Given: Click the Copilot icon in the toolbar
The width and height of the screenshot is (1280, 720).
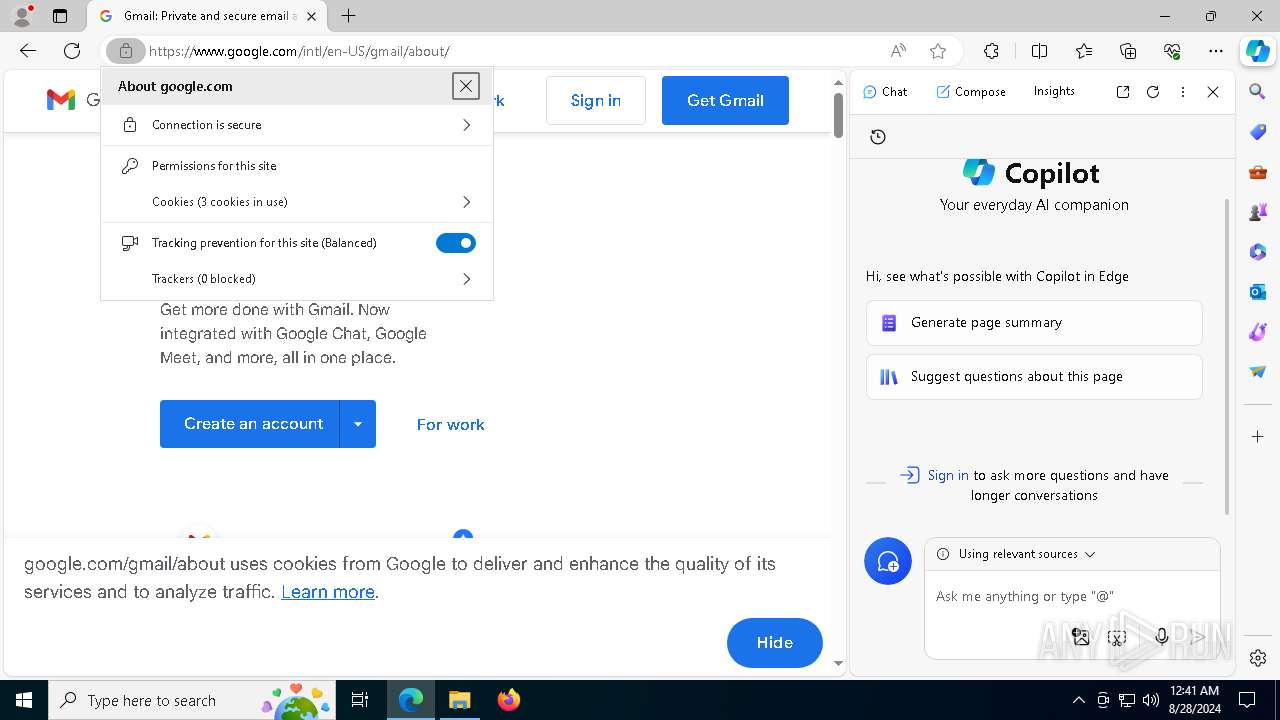Looking at the screenshot, I should pos(1258,51).
